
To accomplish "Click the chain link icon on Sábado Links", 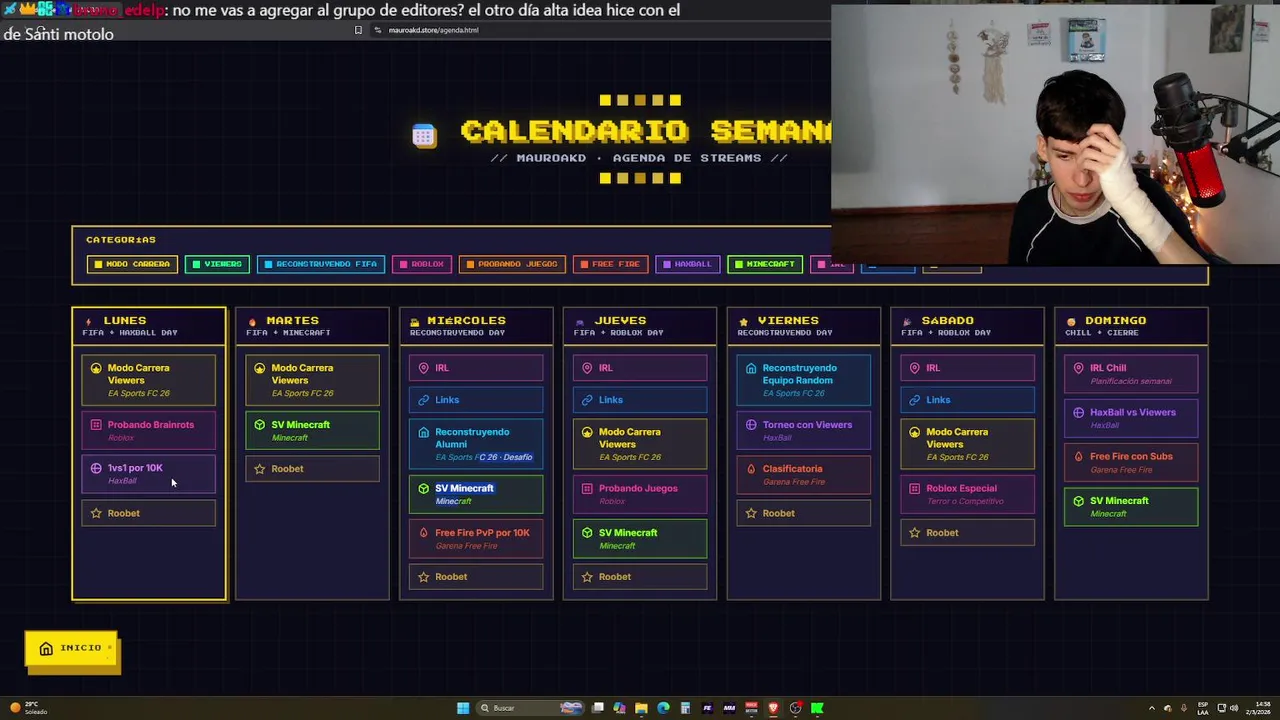I will point(914,400).
